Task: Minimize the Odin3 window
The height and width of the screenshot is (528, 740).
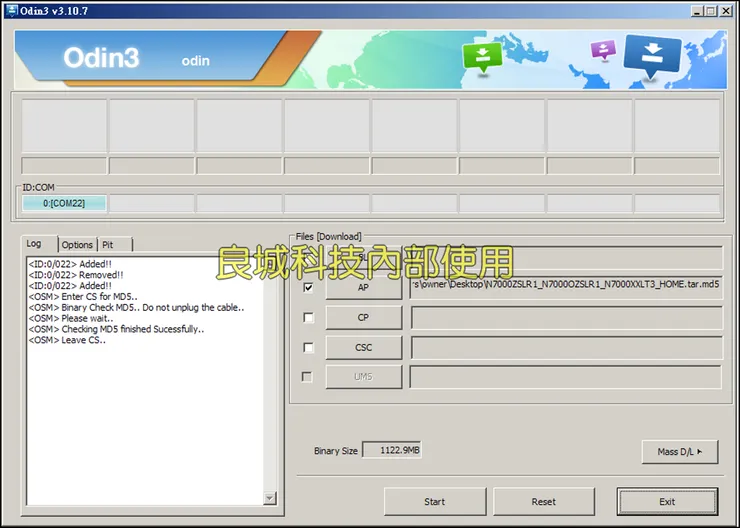Action: [x=697, y=10]
